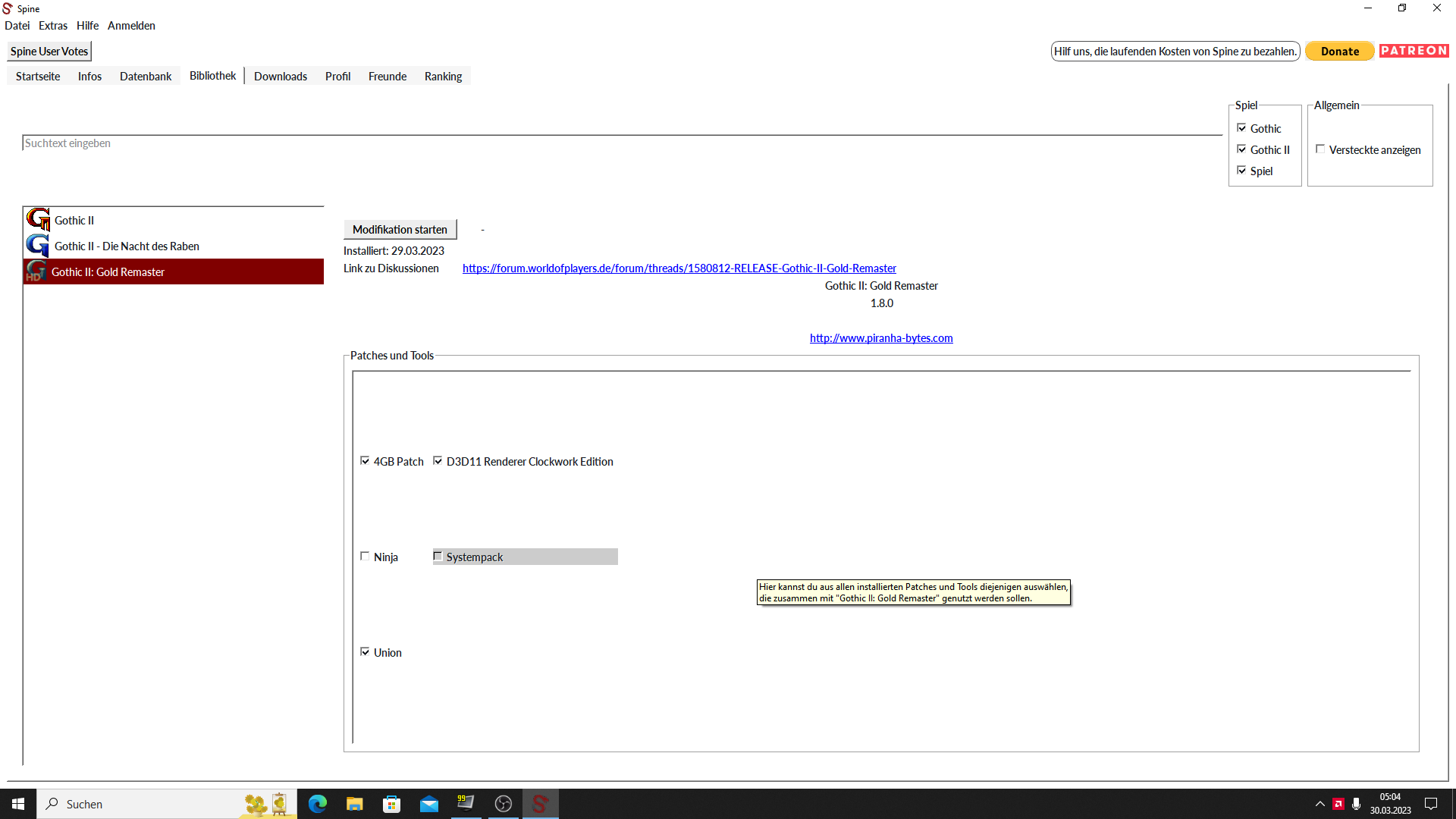Image resolution: width=1456 pixels, height=819 pixels.
Task: Click the Windows taskbar Suchen search box
Action: pyautogui.click(x=167, y=804)
